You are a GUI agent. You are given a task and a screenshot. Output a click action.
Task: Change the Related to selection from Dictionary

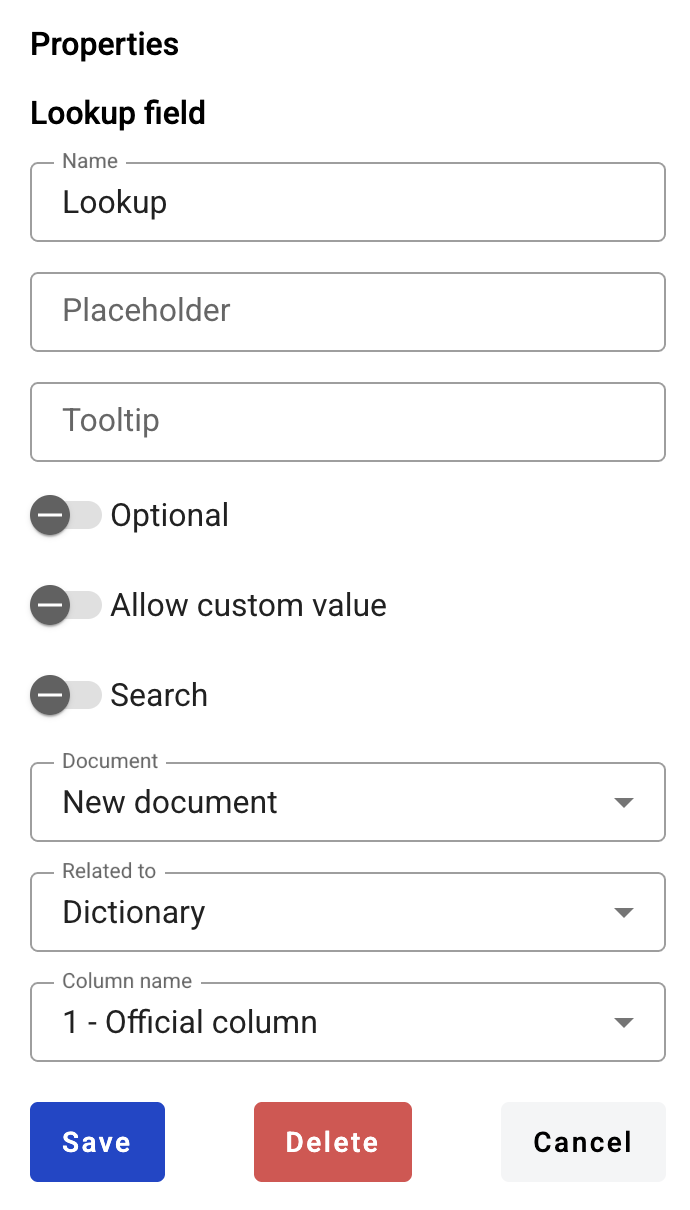348,912
